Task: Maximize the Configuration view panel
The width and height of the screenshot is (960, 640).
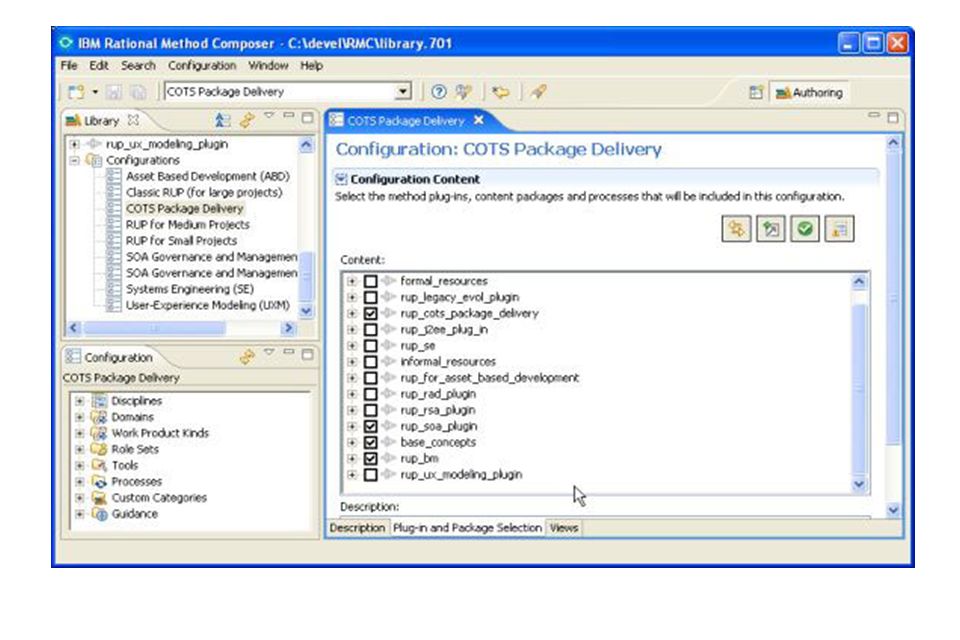Action: pyautogui.click(x=307, y=354)
